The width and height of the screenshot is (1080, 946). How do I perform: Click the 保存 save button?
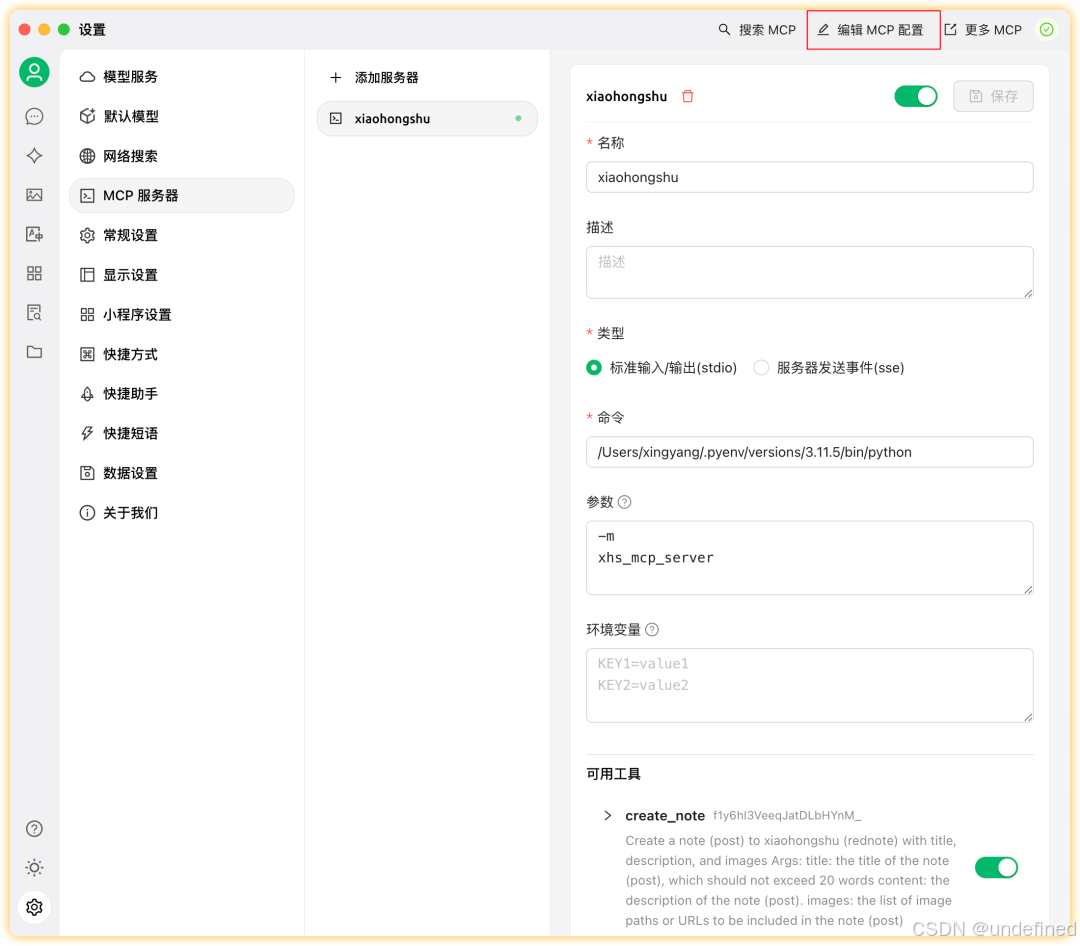click(993, 96)
